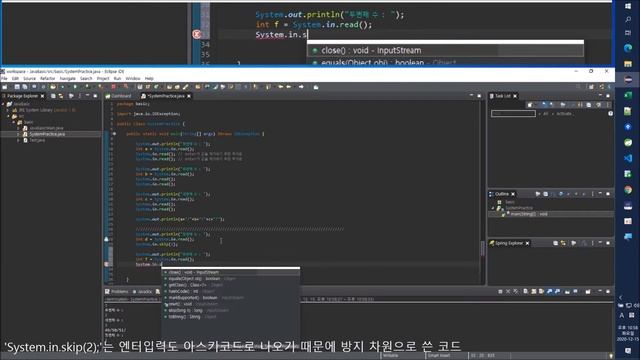Click the fold toggle beside main method
Screen dimensions: 640x360
pos(114,134)
